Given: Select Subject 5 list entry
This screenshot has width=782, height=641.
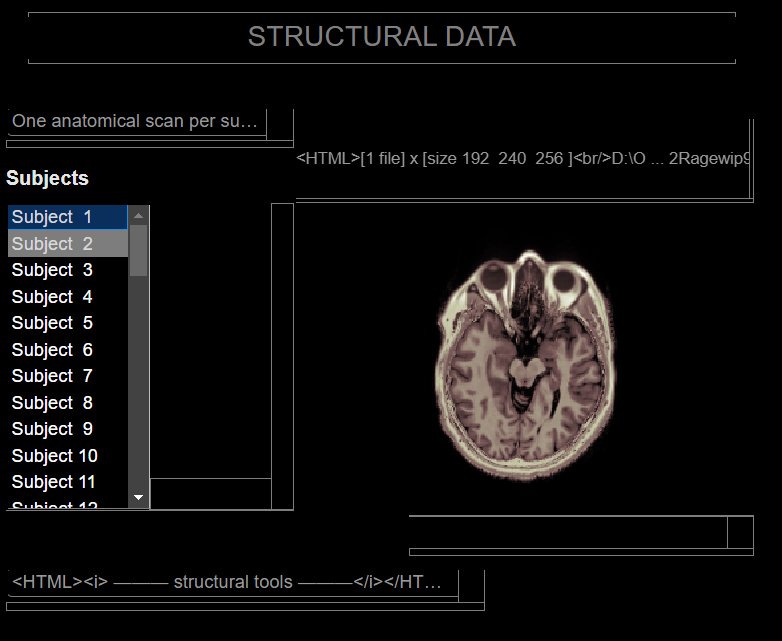Looking at the screenshot, I should [x=67, y=323].
